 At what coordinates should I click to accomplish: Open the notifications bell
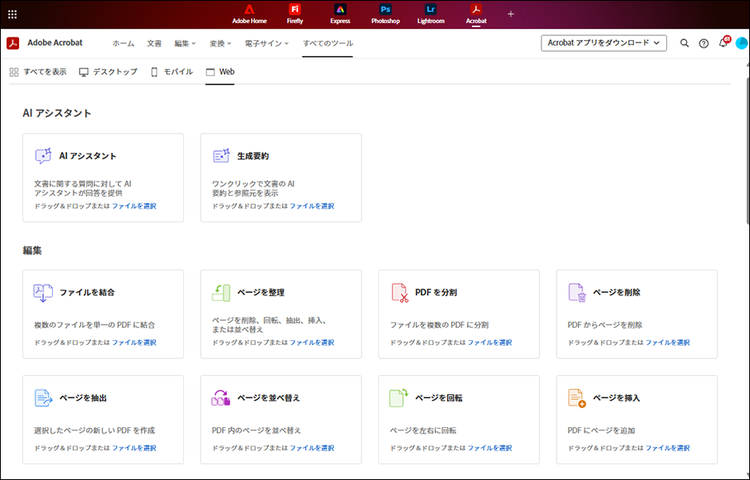(x=723, y=43)
